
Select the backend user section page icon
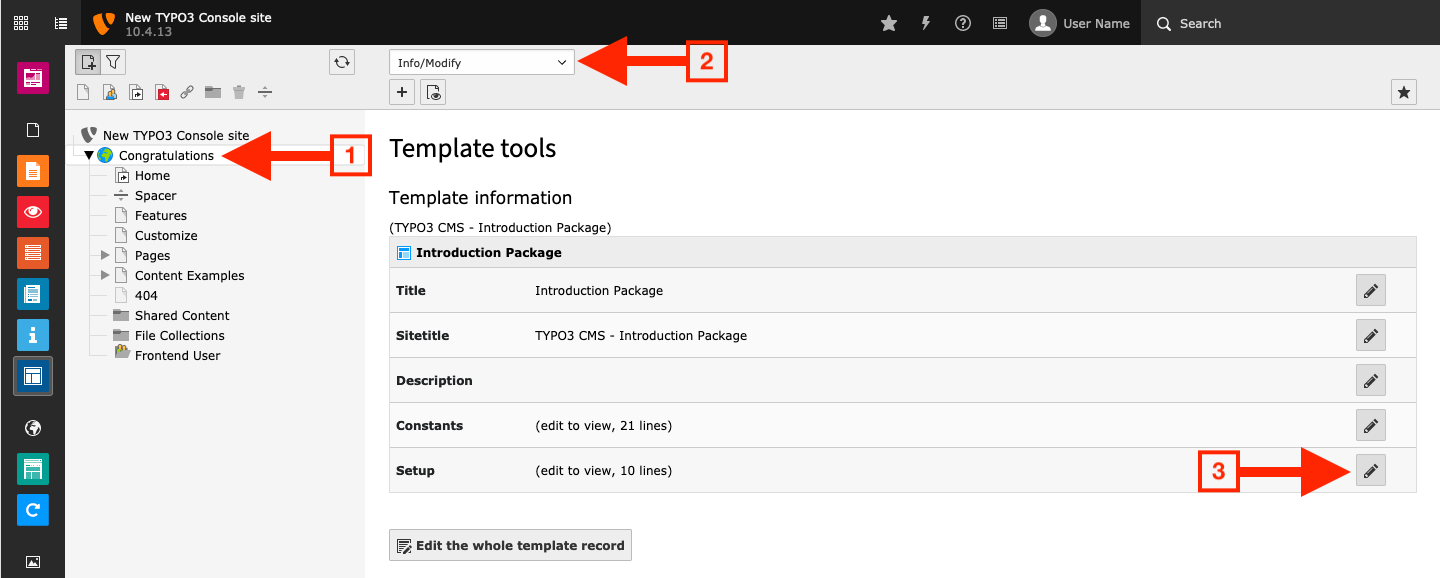point(110,93)
